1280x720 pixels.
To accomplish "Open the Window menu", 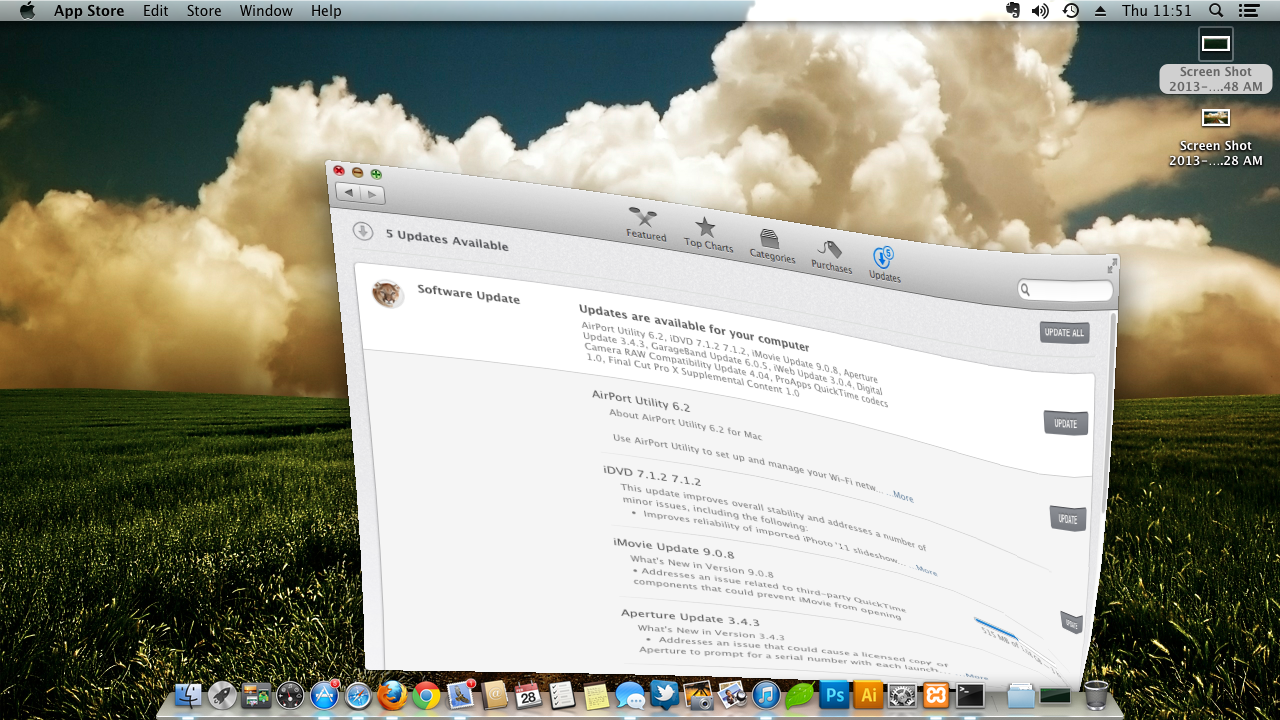I will click(266, 11).
